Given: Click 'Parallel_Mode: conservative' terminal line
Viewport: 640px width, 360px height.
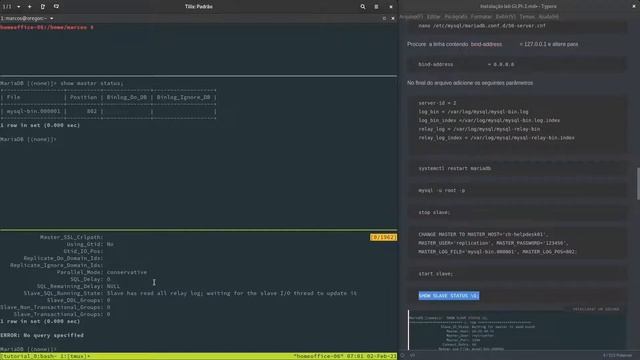Looking at the screenshot, I should point(102,272).
